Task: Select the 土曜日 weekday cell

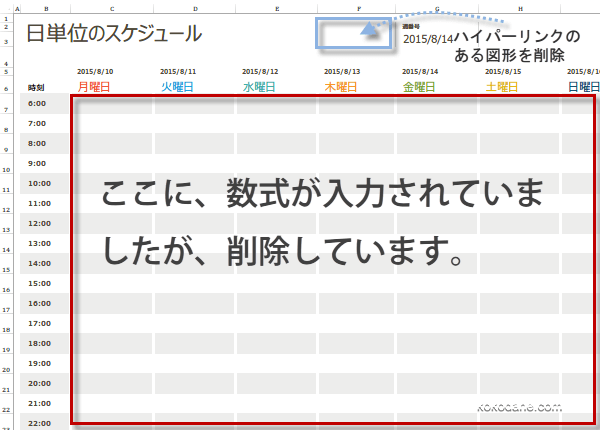Action: coord(502,87)
